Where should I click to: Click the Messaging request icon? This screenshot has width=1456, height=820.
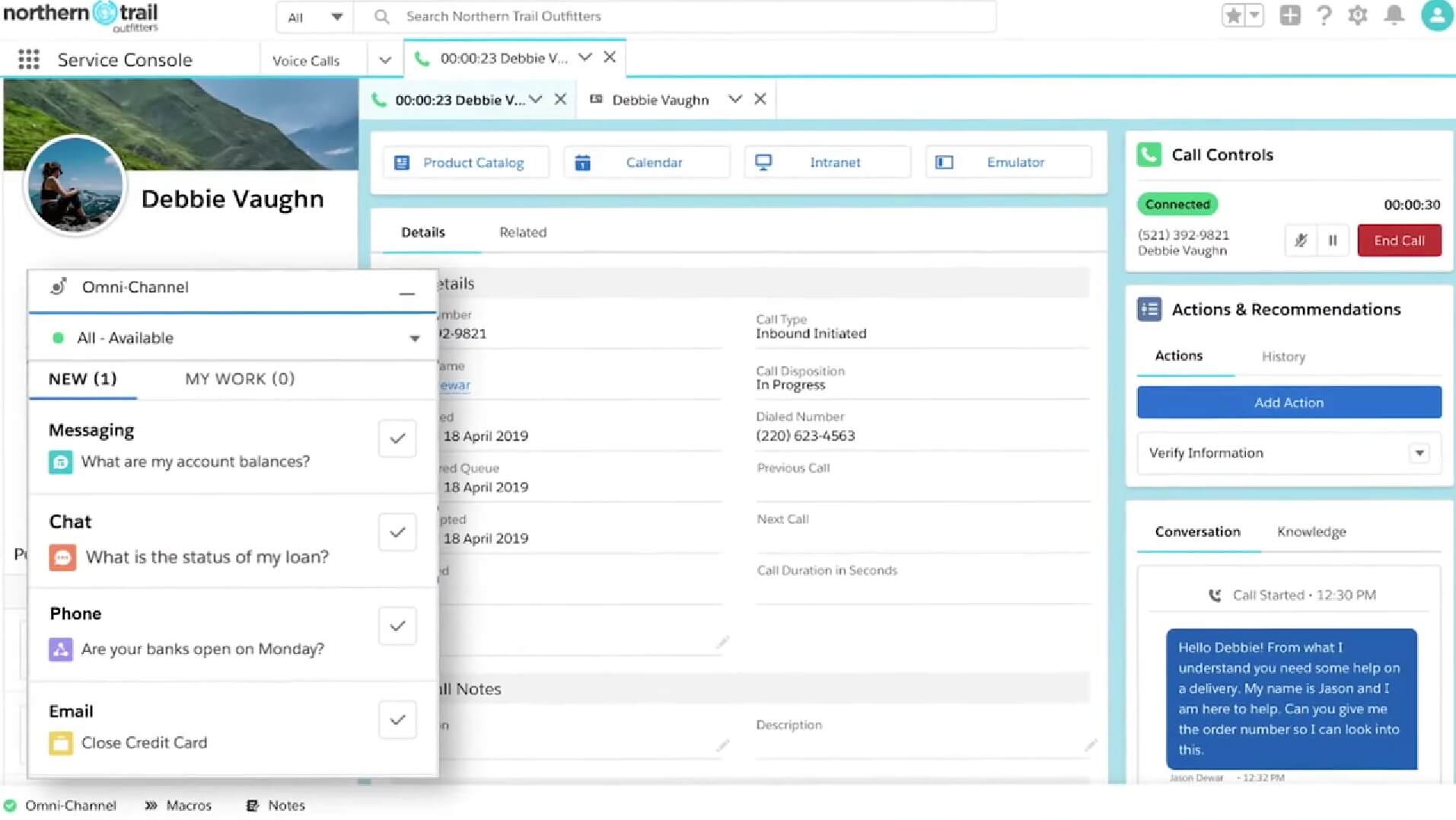(x=61, y=462)
